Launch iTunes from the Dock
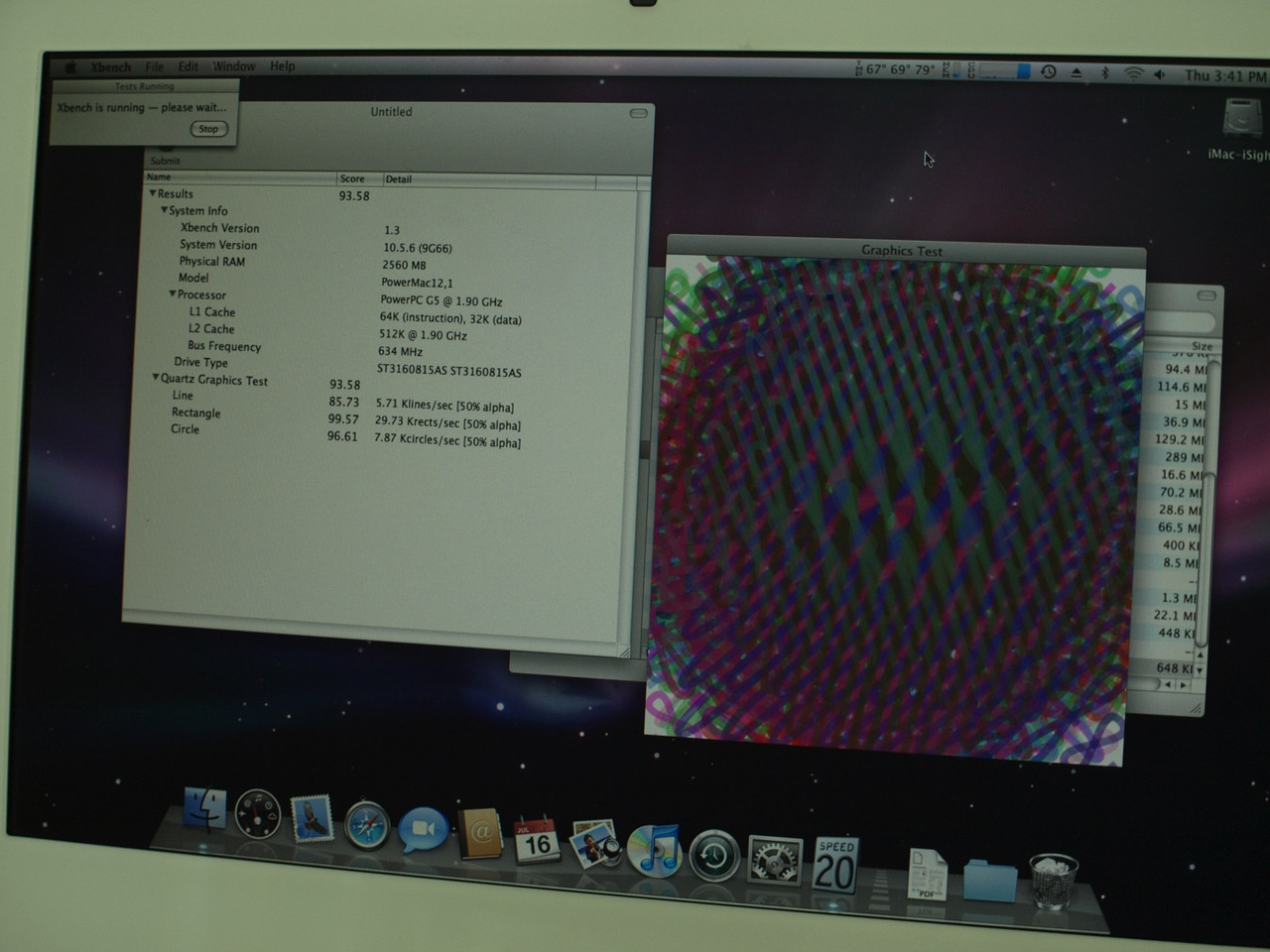Image resolution: width=1270 pixels, height=952 pixels. pyautogui.click(x=655, y=850)
